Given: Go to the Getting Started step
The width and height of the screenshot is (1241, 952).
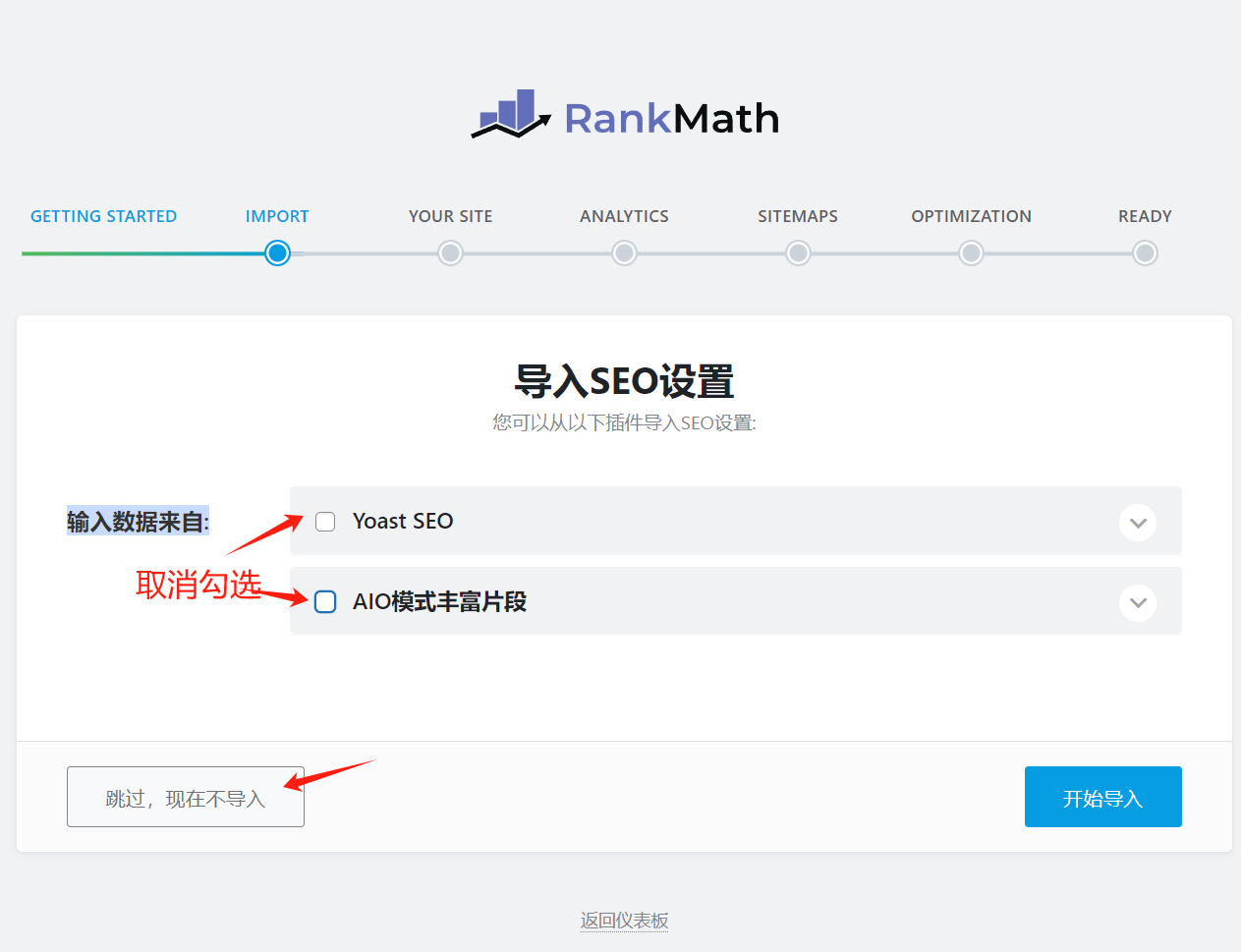Looking at the screenshot, I should [x=103, y=216].
